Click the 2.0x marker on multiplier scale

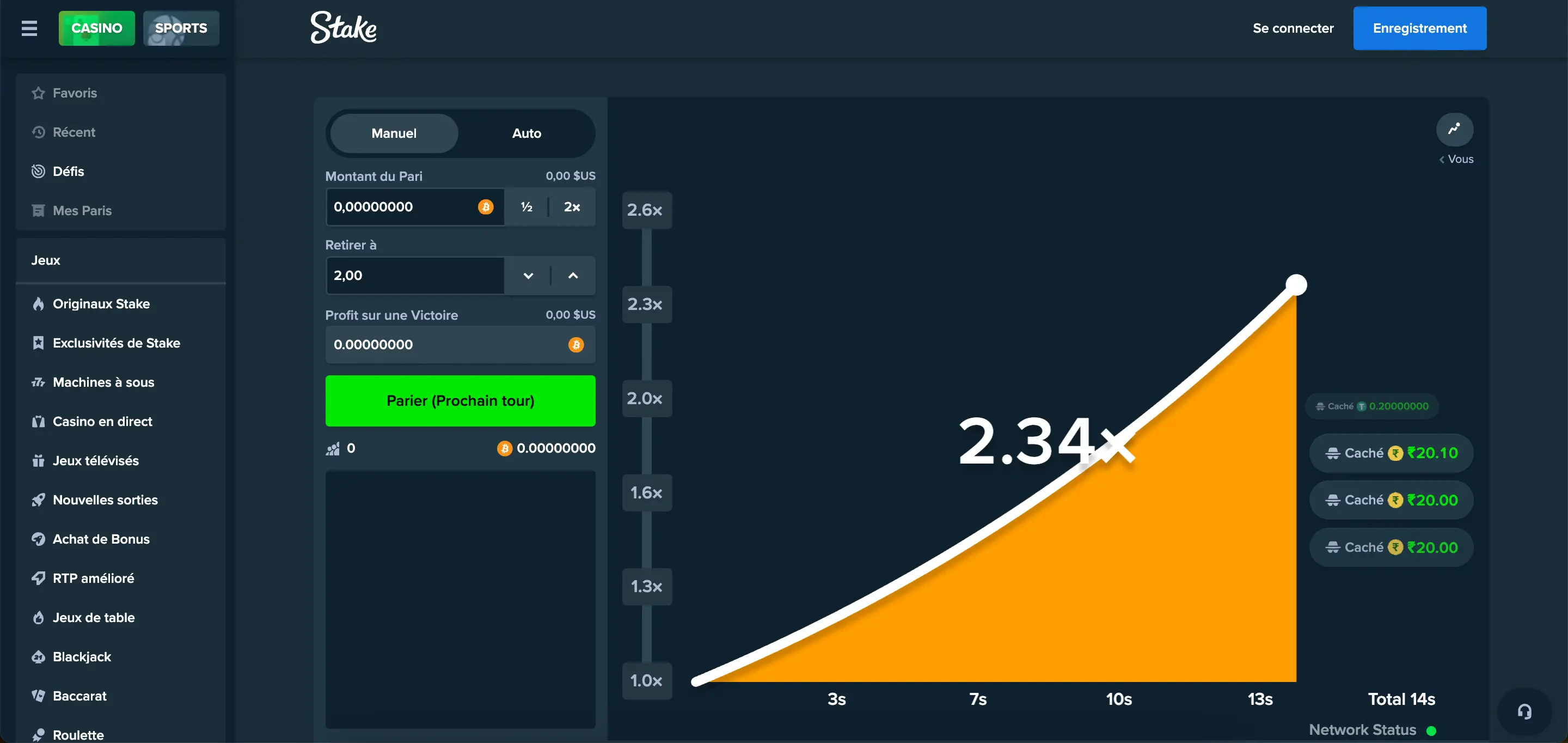(645, 398)
